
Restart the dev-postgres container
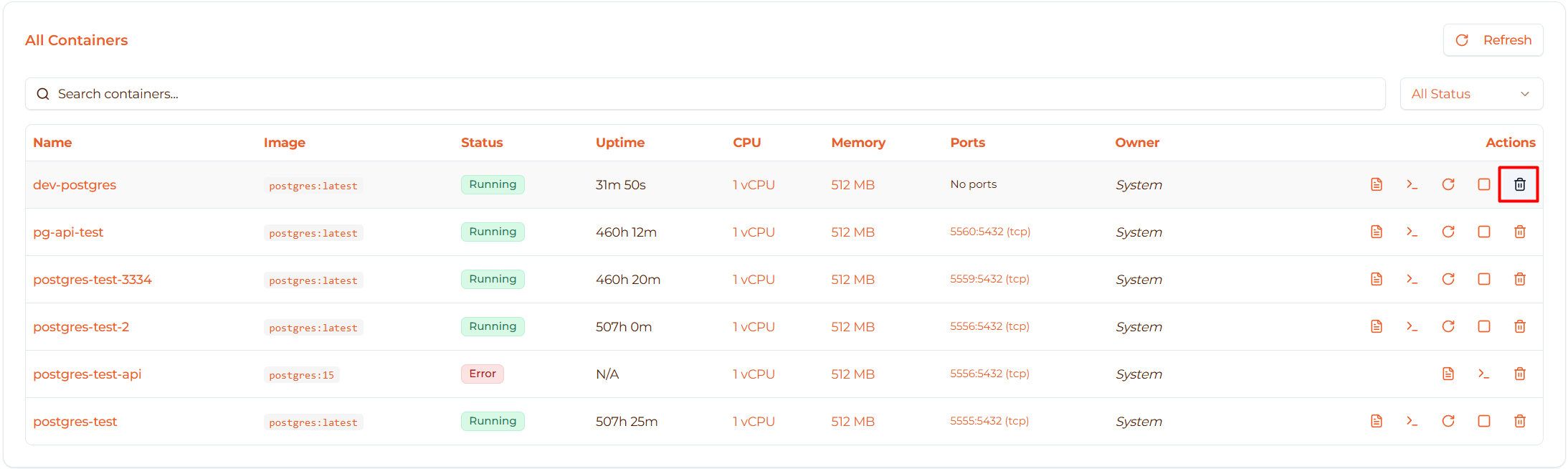[x=1448, y=185]
